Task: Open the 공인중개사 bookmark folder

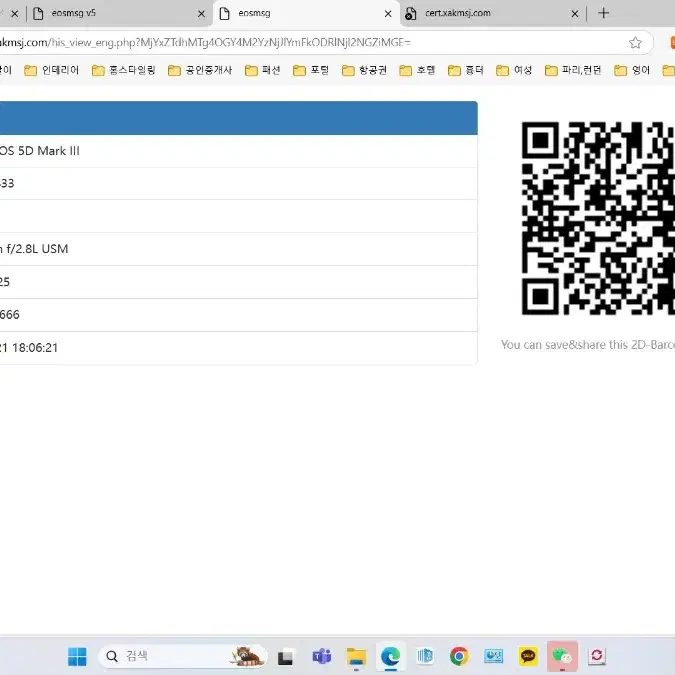Action: pos(200,70)
